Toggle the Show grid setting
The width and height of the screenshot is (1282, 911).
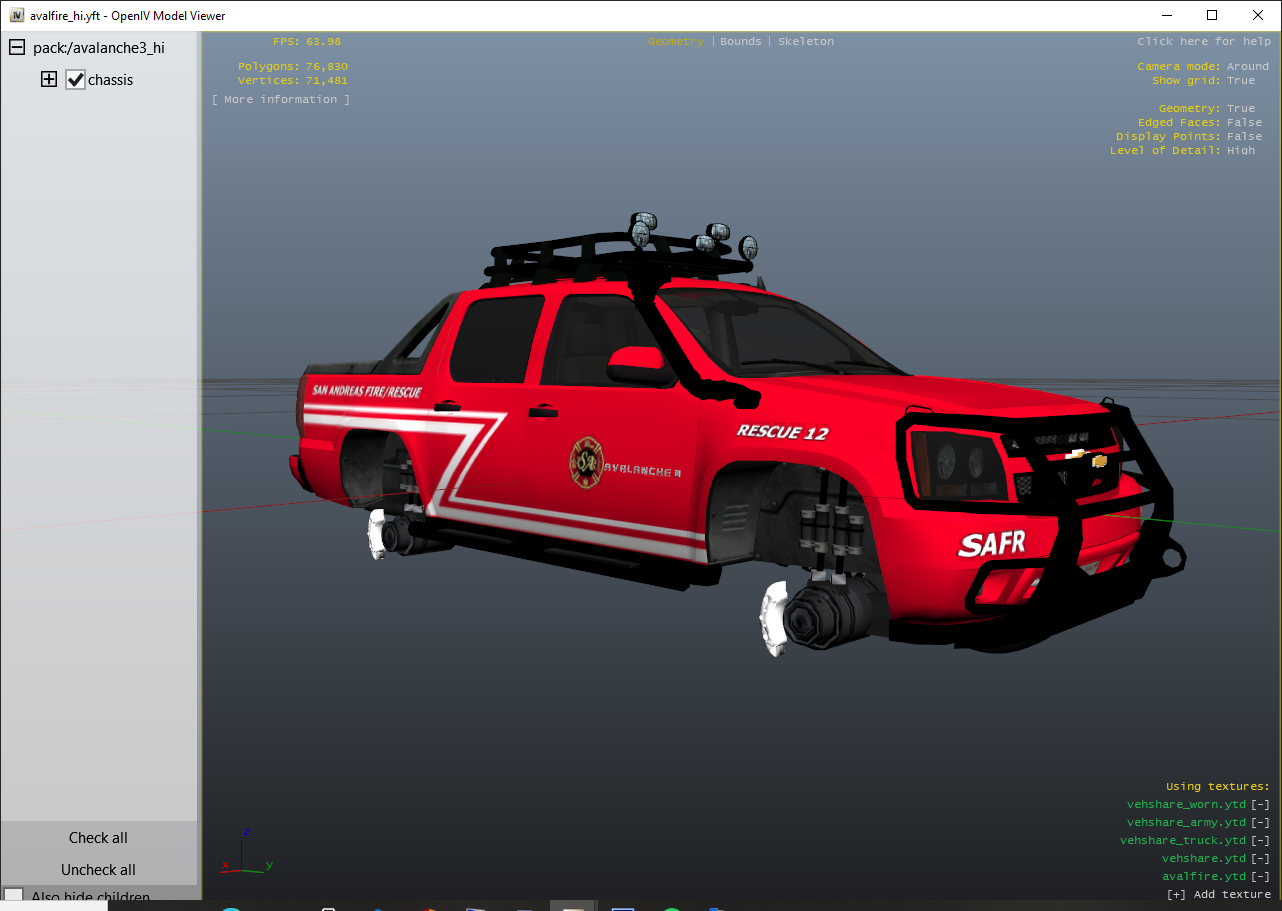(x=1240, y=80)
